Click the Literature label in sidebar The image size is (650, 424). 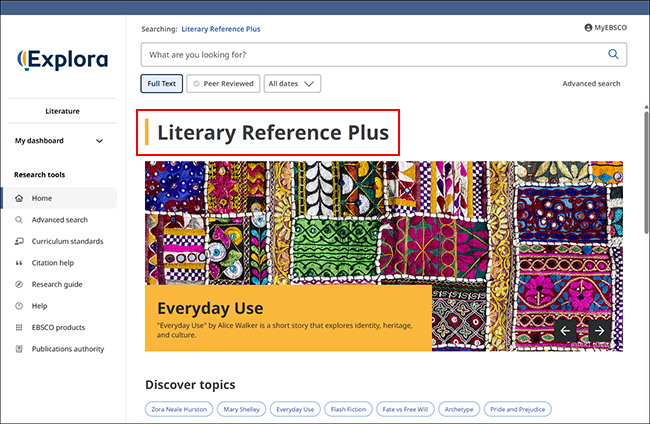click(62, 111)
